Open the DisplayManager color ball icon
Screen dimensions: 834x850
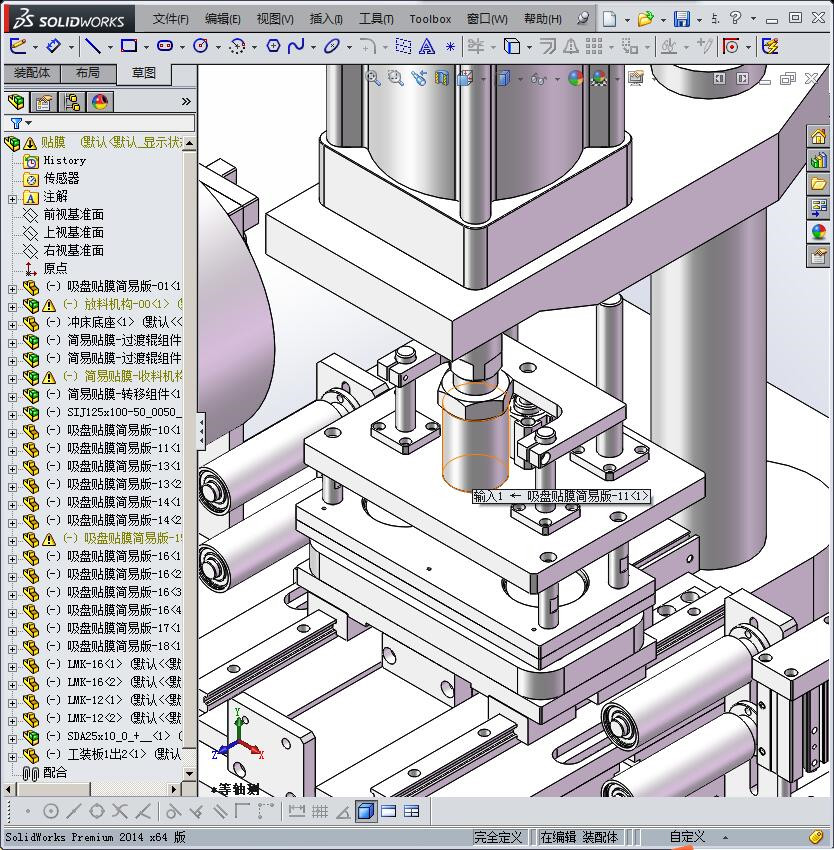point(100,102)
